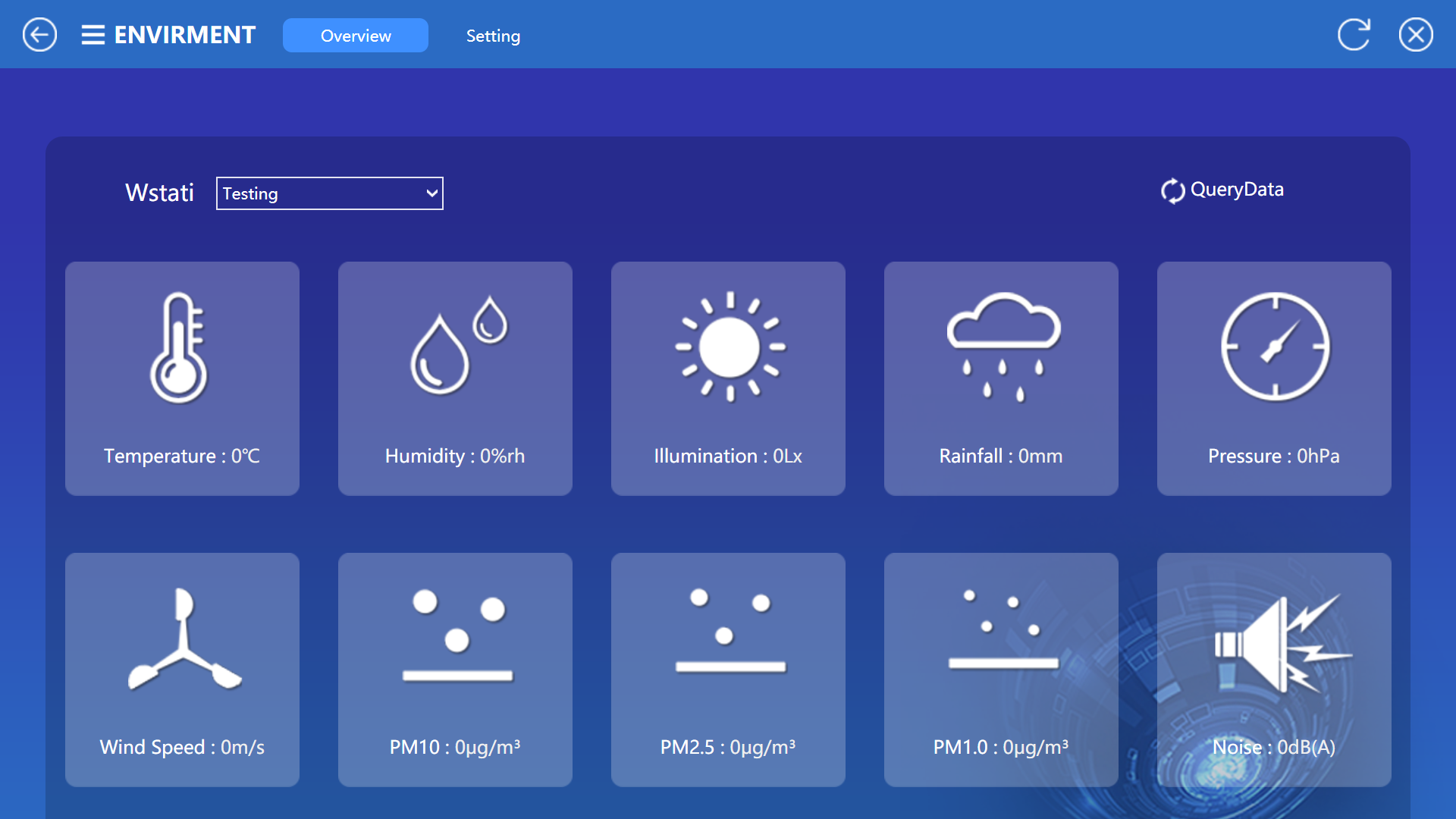This screenshot has height=819, width=1456.
Task: Select the sun Illumination icon
Action: 730,347
